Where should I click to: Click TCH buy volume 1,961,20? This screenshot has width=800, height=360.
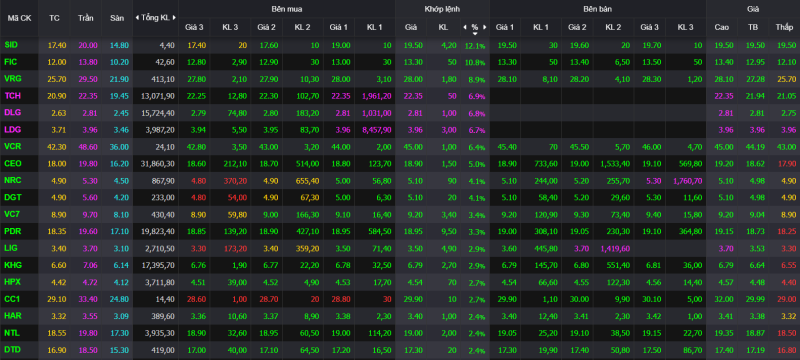click(377, 96)
